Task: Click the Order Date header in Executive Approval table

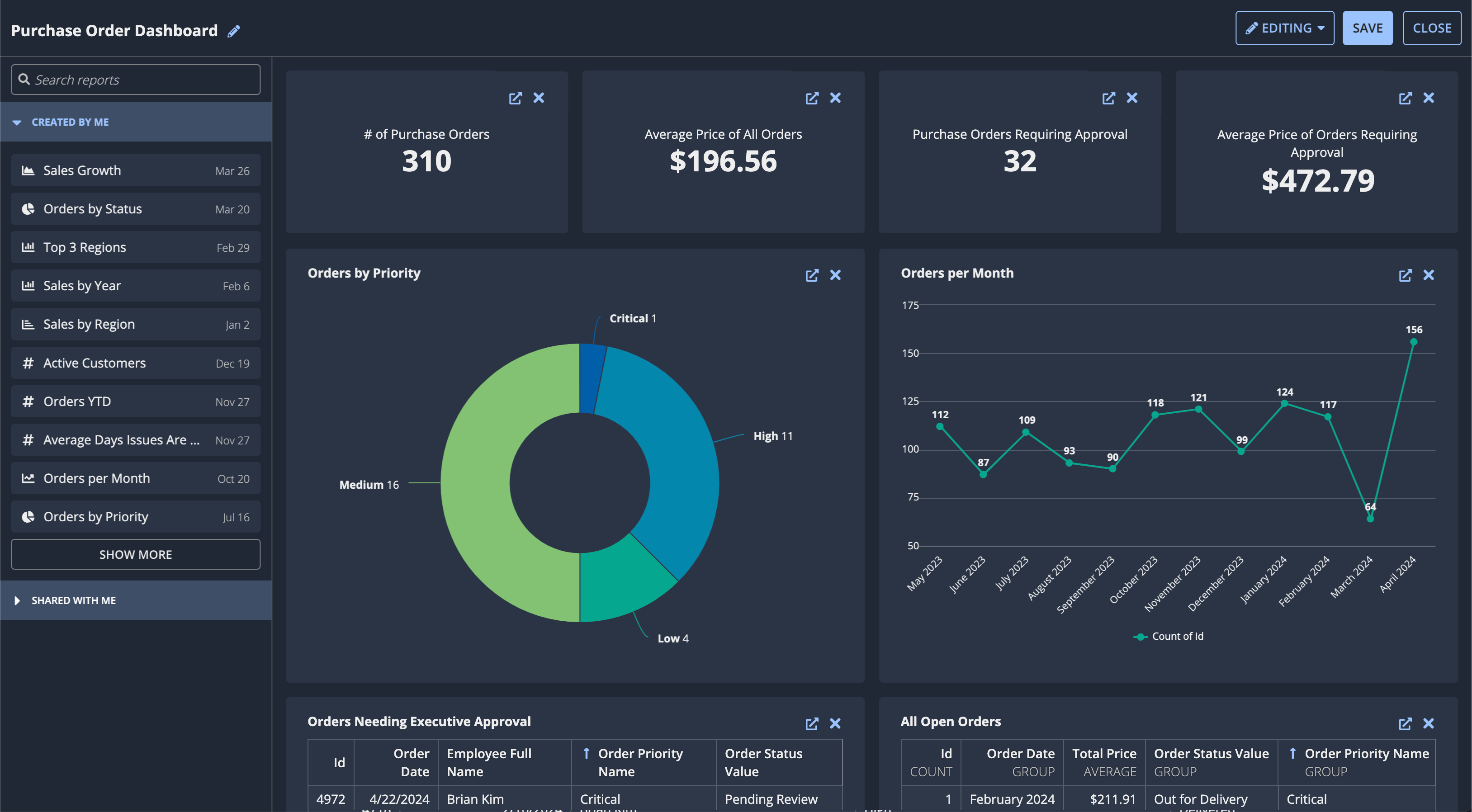Action: pos(396,762)
